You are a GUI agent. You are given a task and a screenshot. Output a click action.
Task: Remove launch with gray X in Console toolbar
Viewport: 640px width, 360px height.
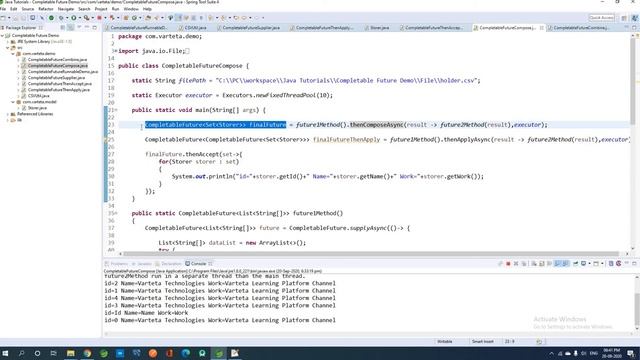click(x=516, y=264)
